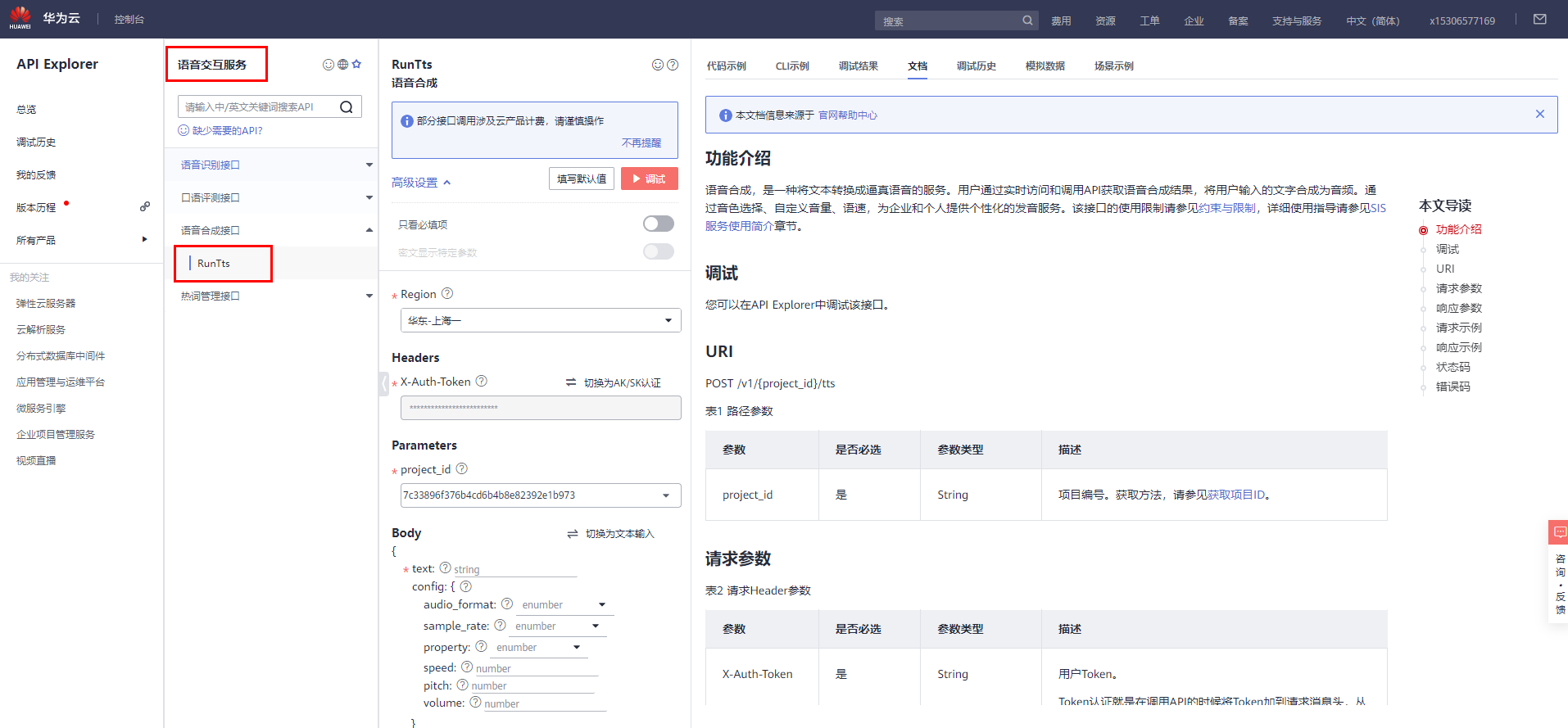This screenshot has height=728, width=1568.
Task: Toggle the 密文显示特定参数 switch
Action: [x=659, y=251]
